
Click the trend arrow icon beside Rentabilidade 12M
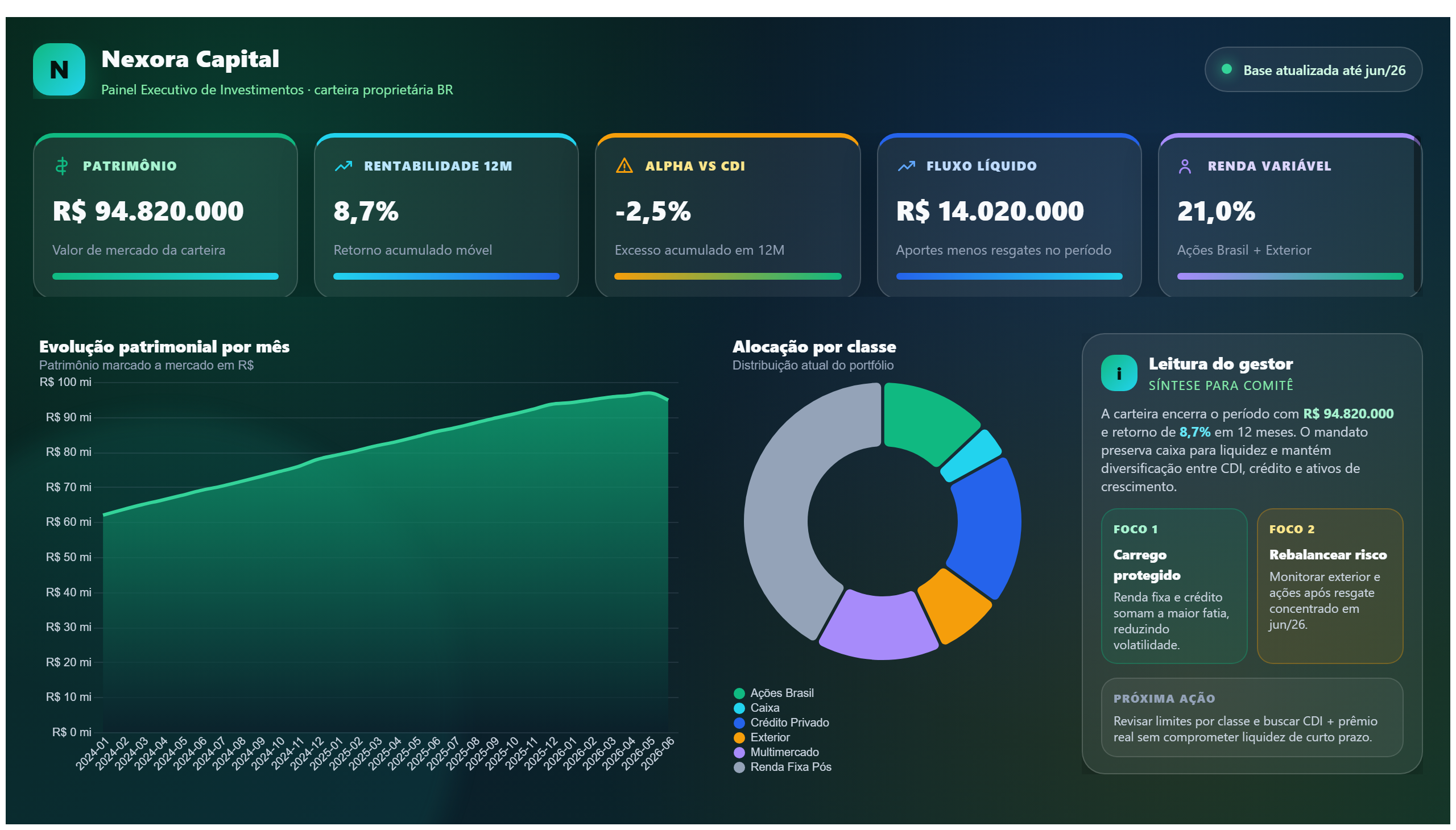[x=344, y=166]
